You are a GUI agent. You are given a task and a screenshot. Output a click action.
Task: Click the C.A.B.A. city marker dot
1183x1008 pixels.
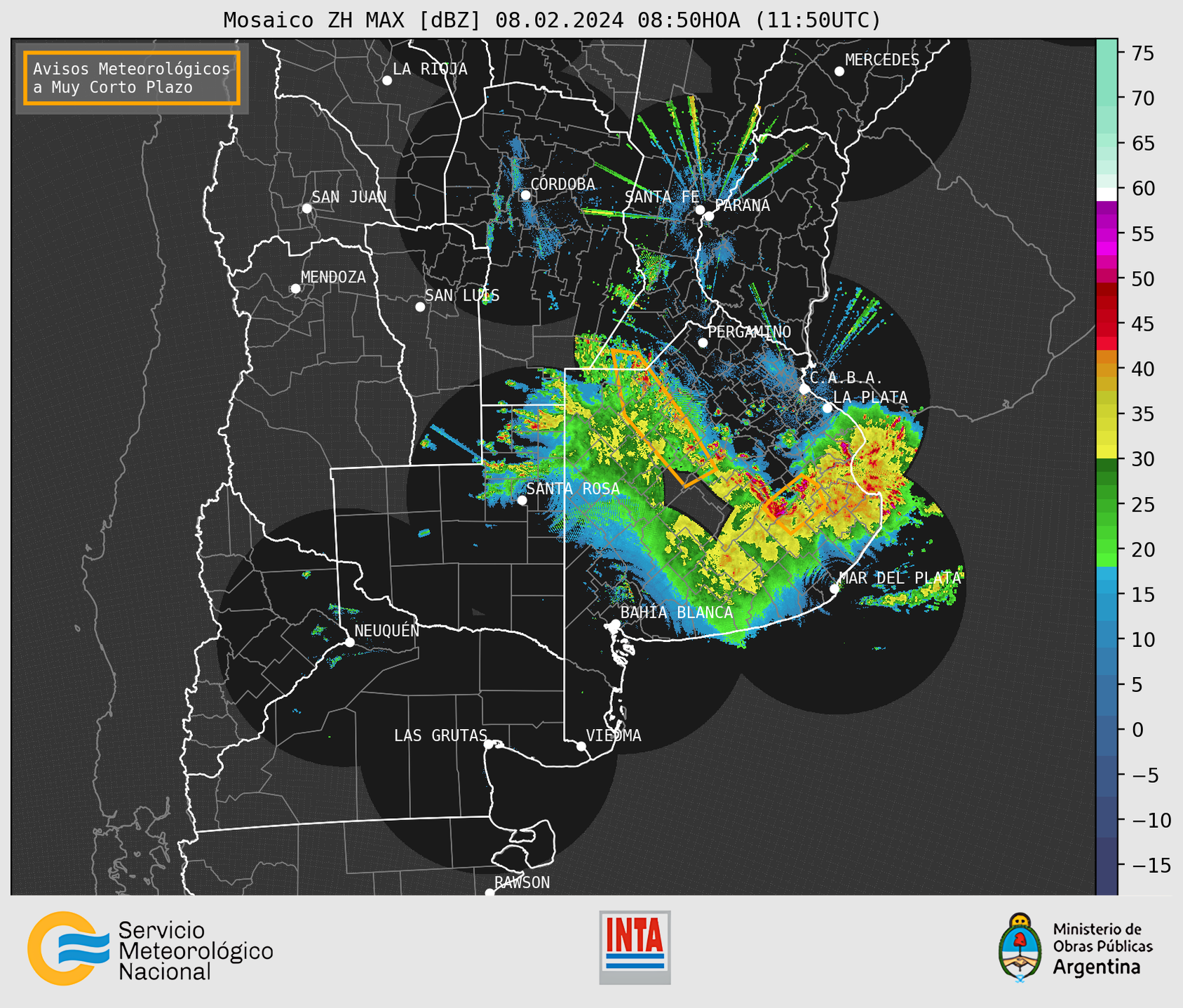[x=804, y=388]
